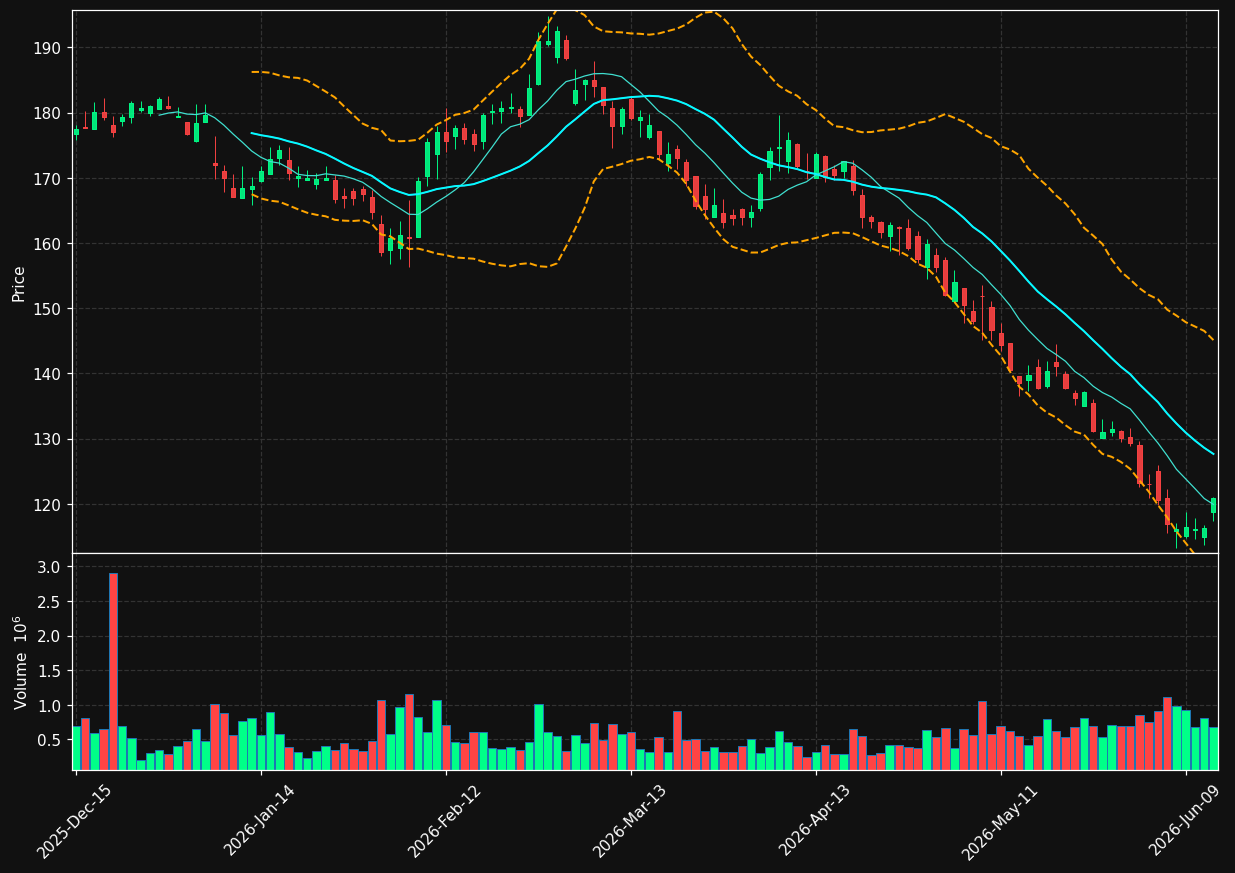Select the 2025-Dec-15 date label
This screenshot has height=873, width=1235.
[x=74, y=821]
